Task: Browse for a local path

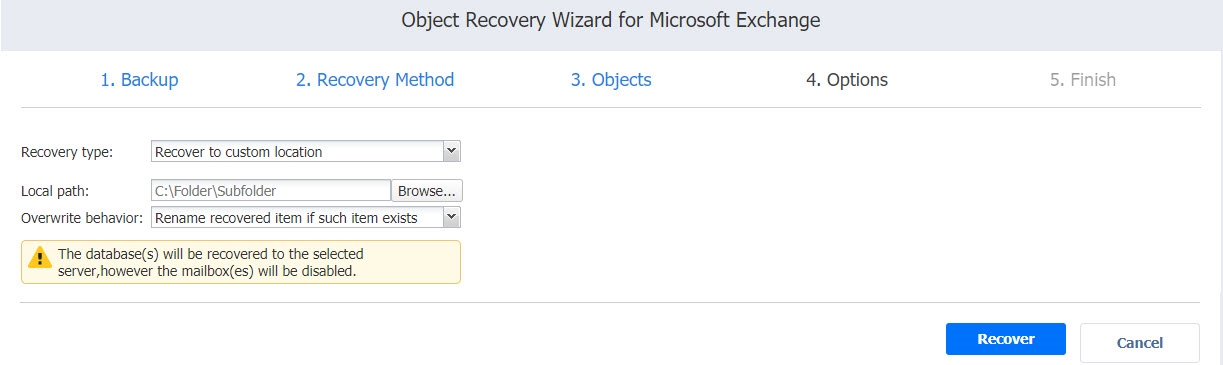Action: (x=427, y=190)
